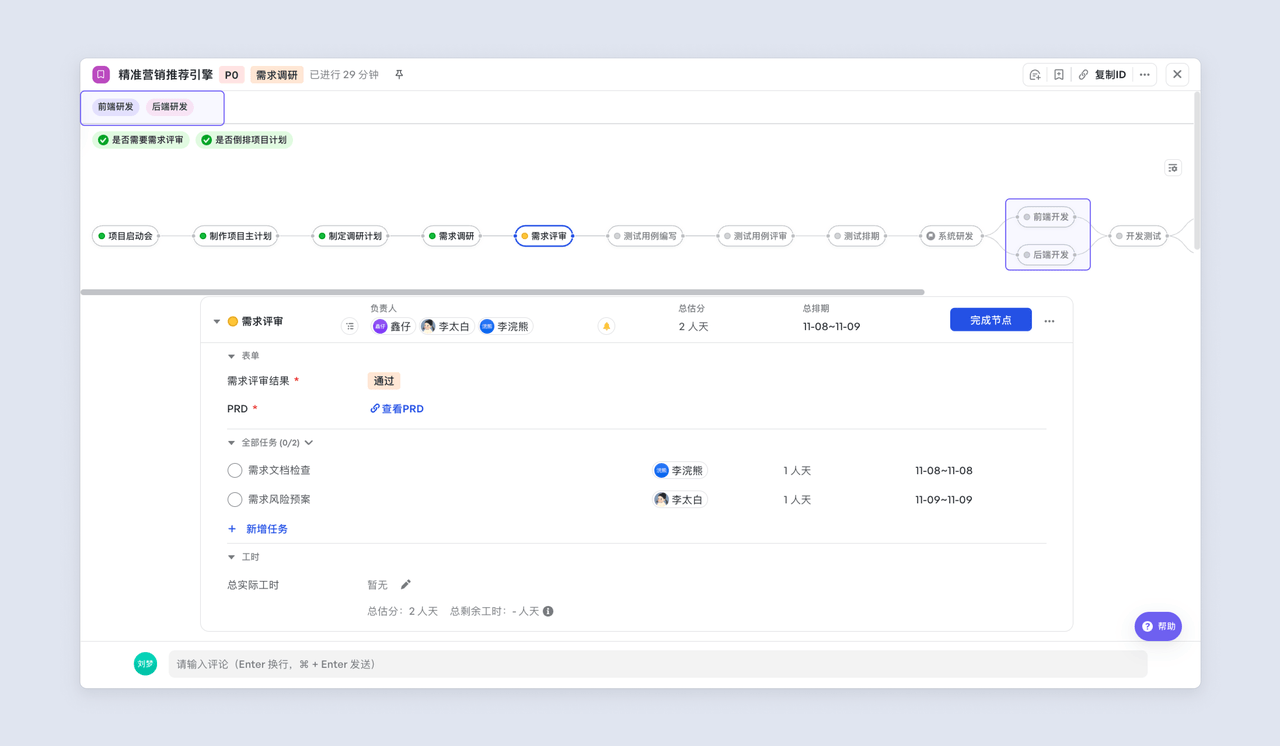Mark 需求风险预案 task as complete

(x=235, y=499)
